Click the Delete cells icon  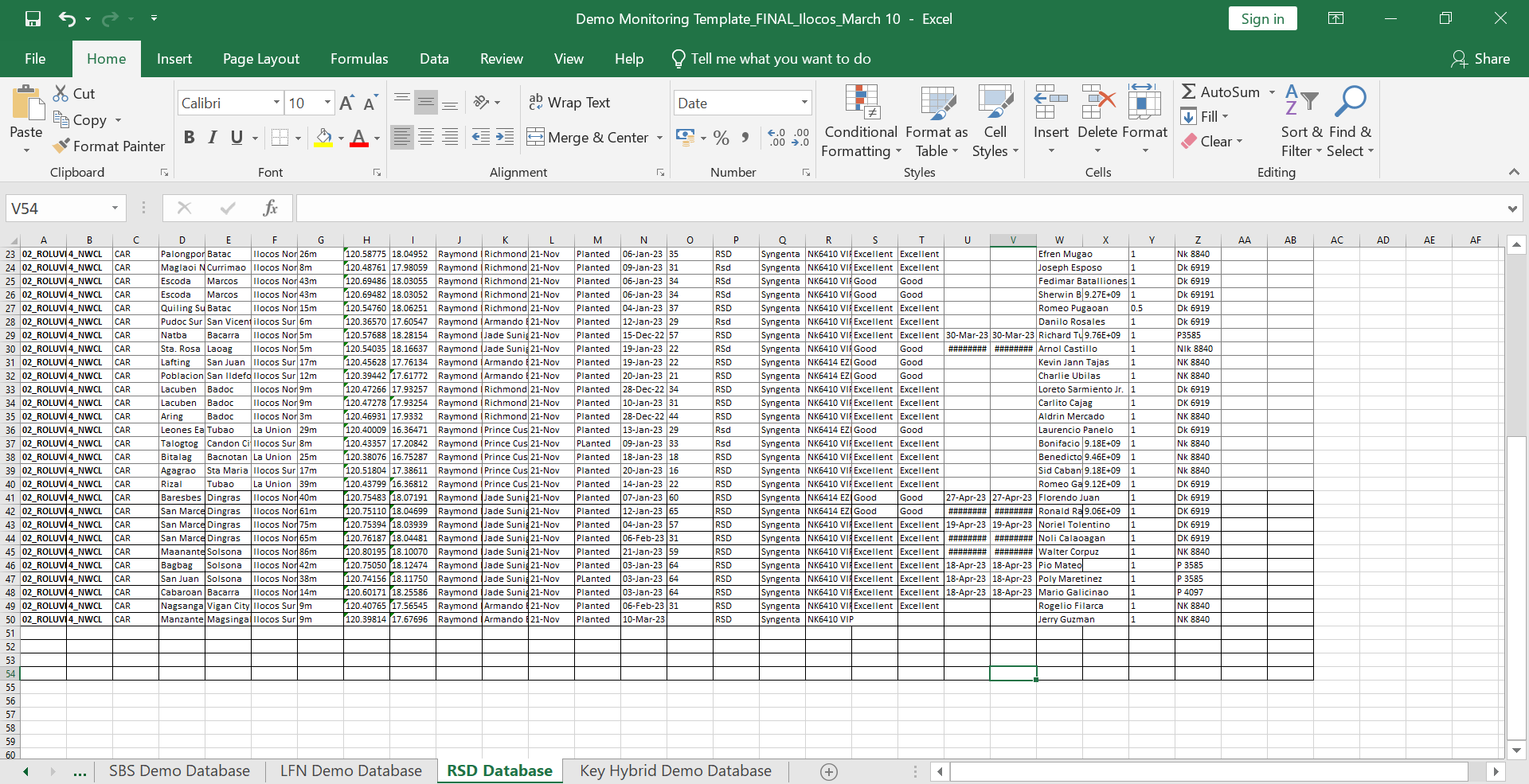click(1098, 102)
